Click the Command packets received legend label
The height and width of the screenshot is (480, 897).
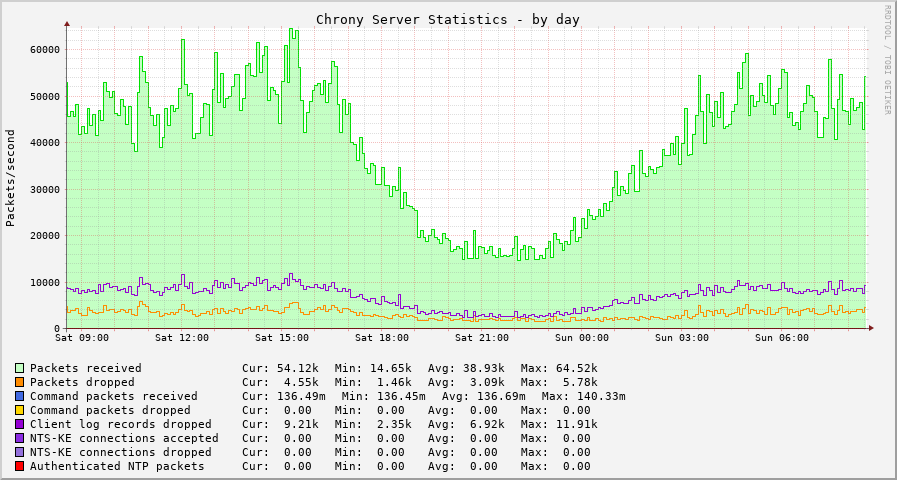(114, 396)
